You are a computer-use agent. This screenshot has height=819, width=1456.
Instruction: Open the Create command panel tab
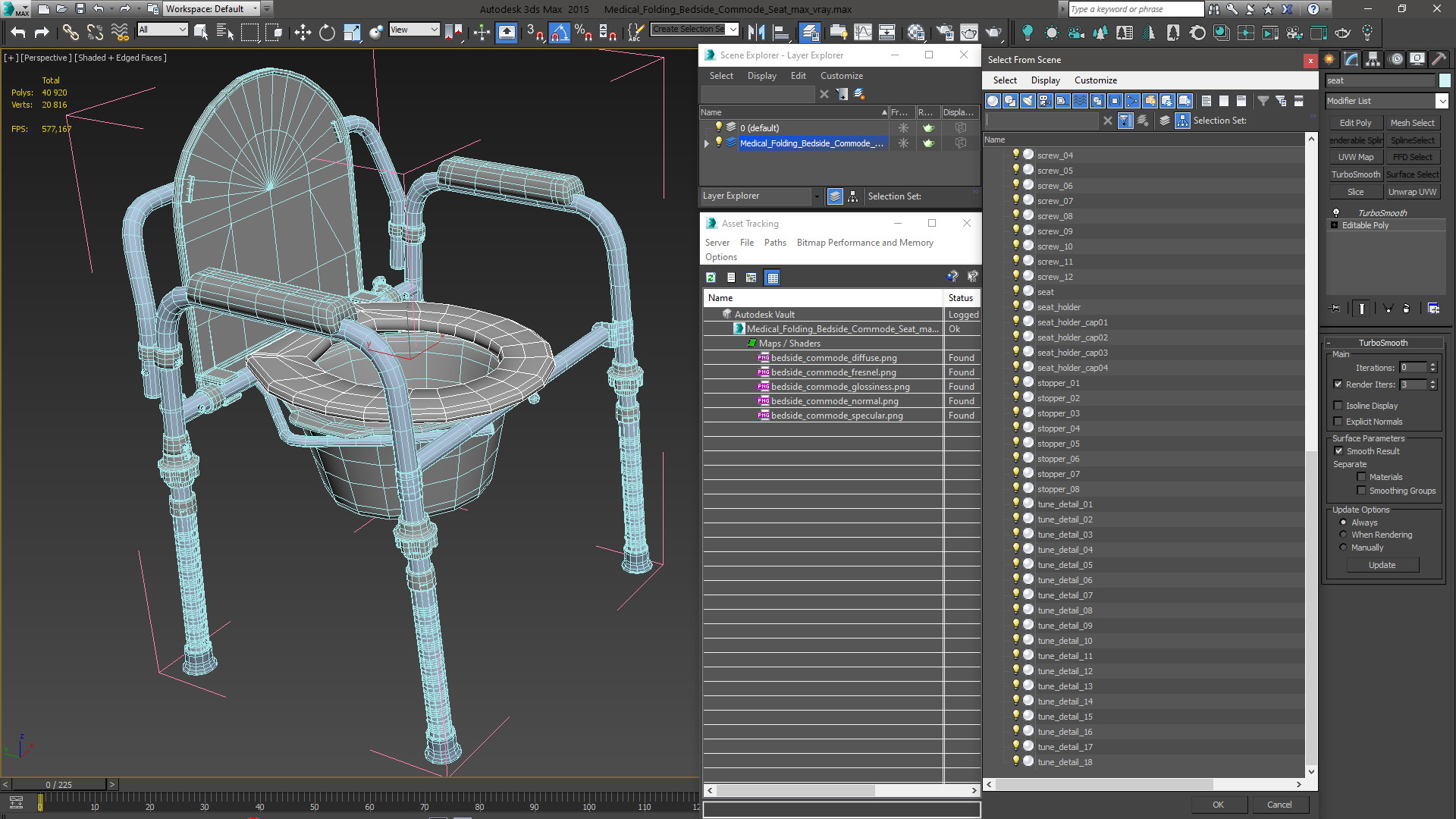pyautogui.click(x=1329, y=59)
